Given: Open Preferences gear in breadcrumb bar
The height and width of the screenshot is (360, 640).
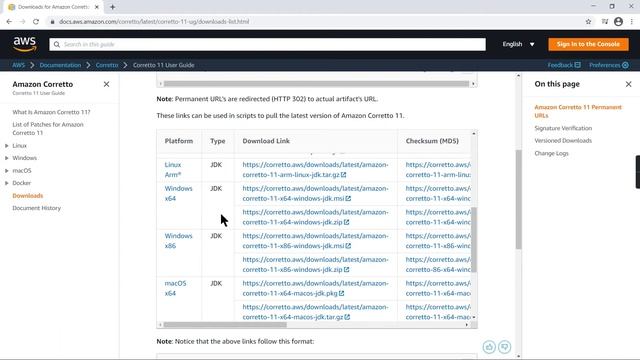Looking at the screenshot, I should click(609, 65).
